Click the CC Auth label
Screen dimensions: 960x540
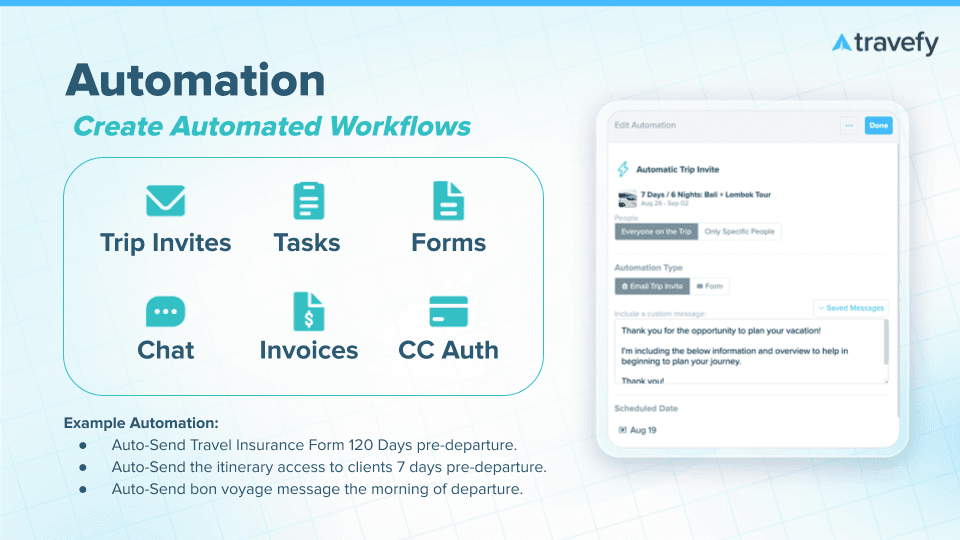448,350
